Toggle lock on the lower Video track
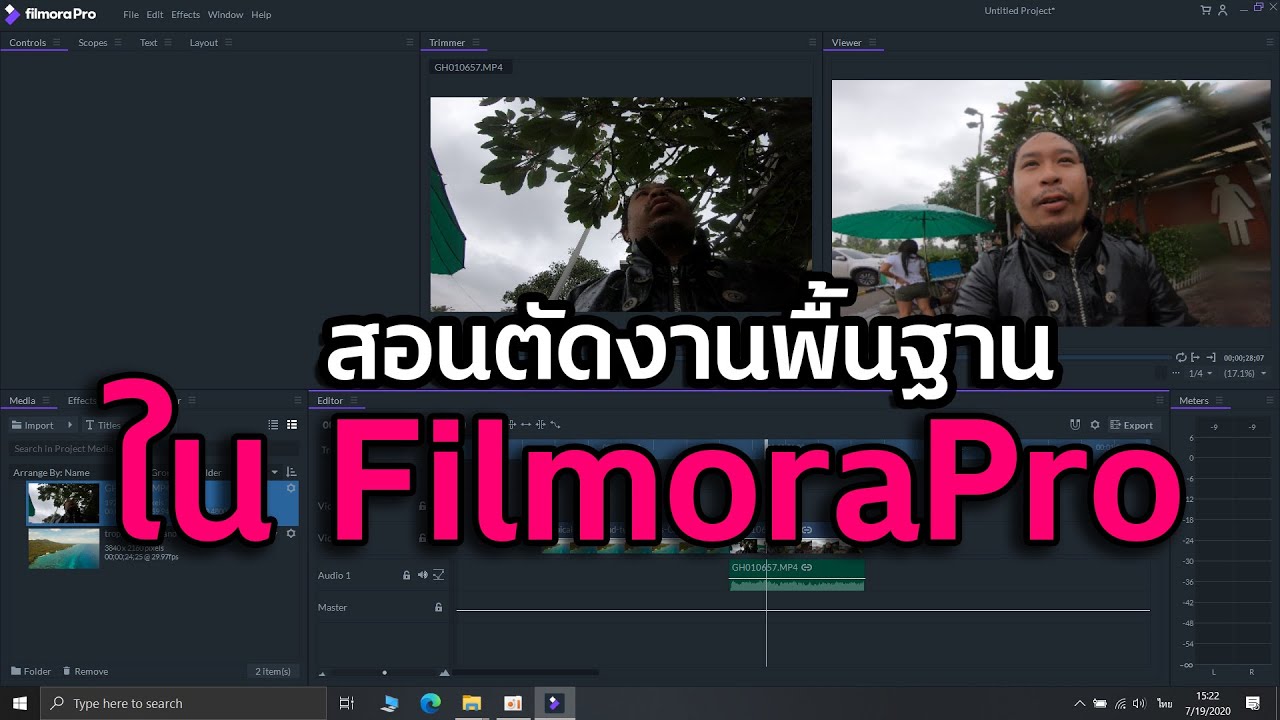This screenshot has width=1280, height=720. click(x=422, y=538)
